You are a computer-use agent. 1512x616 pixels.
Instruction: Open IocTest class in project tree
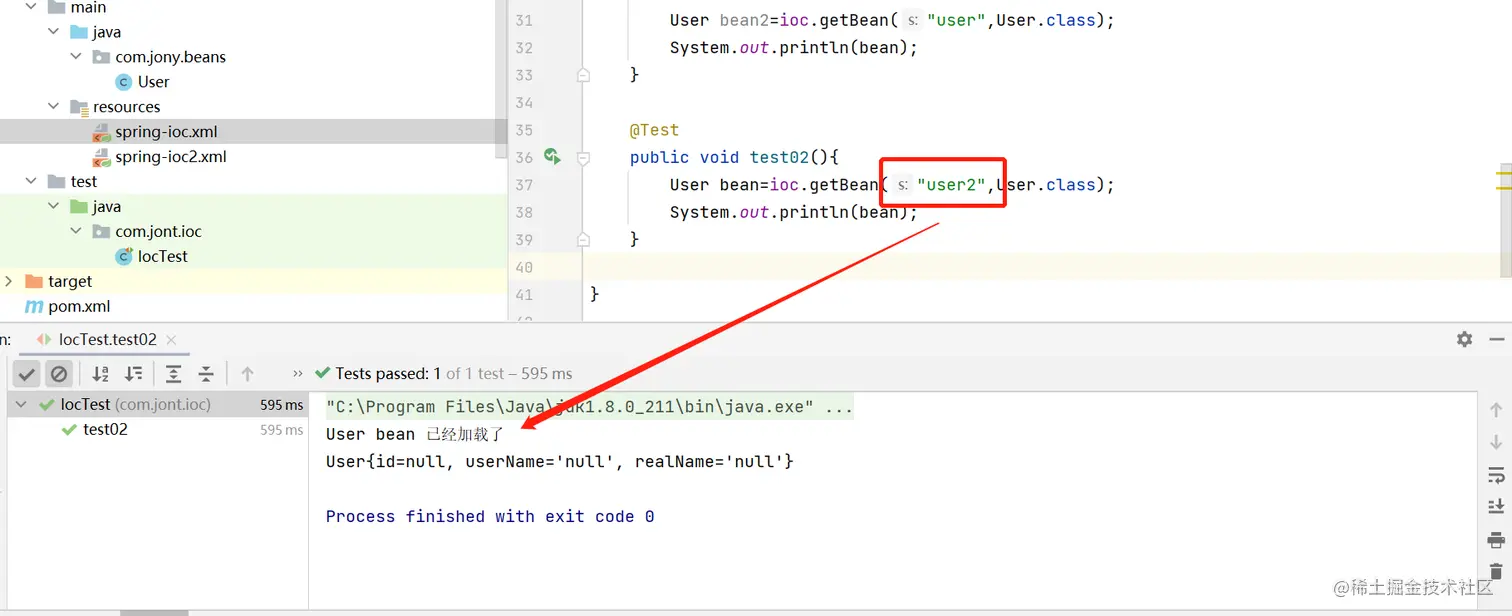click(x=163, y=257)
